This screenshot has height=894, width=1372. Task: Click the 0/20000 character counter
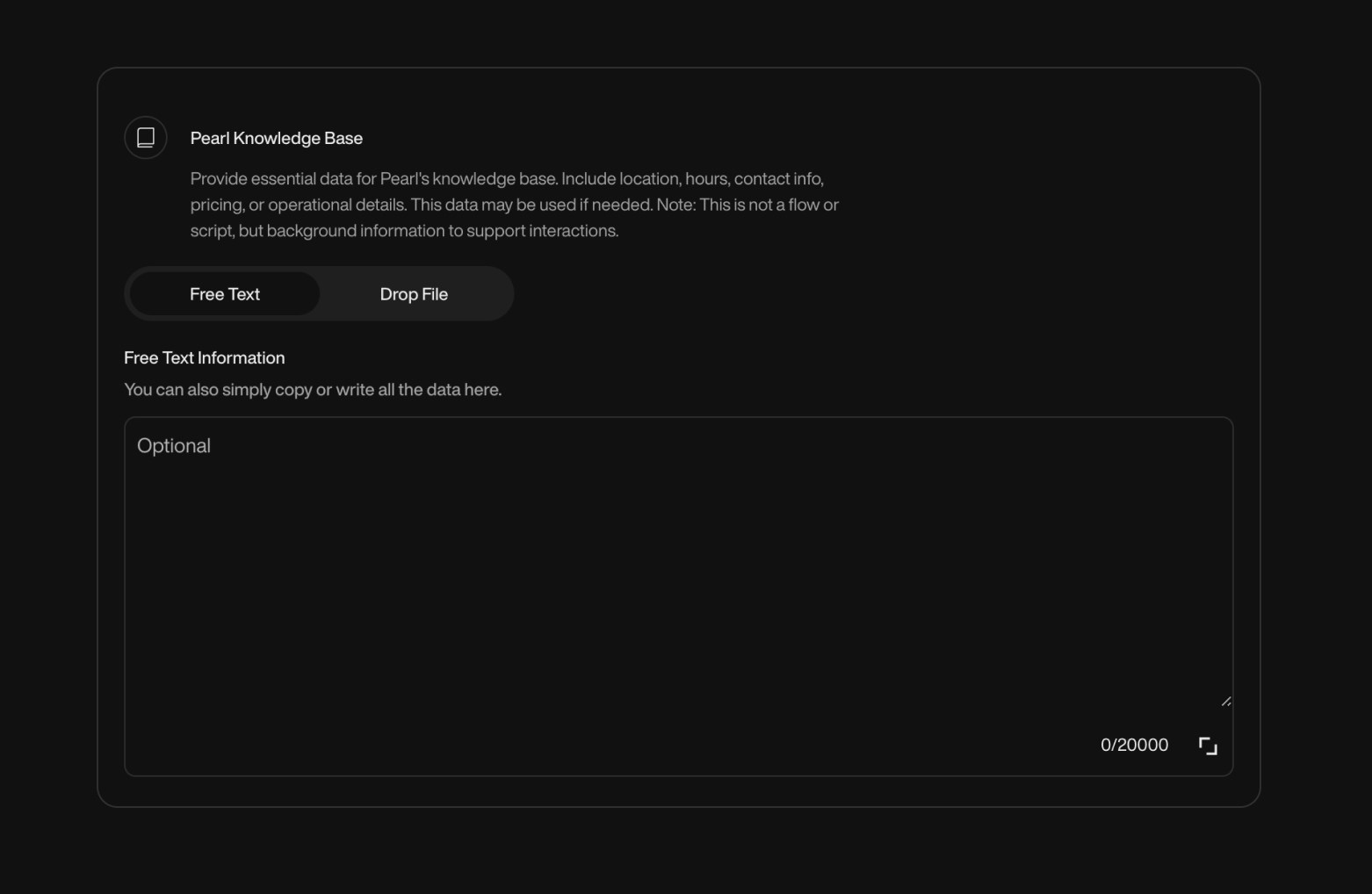tap(1133, 745)
